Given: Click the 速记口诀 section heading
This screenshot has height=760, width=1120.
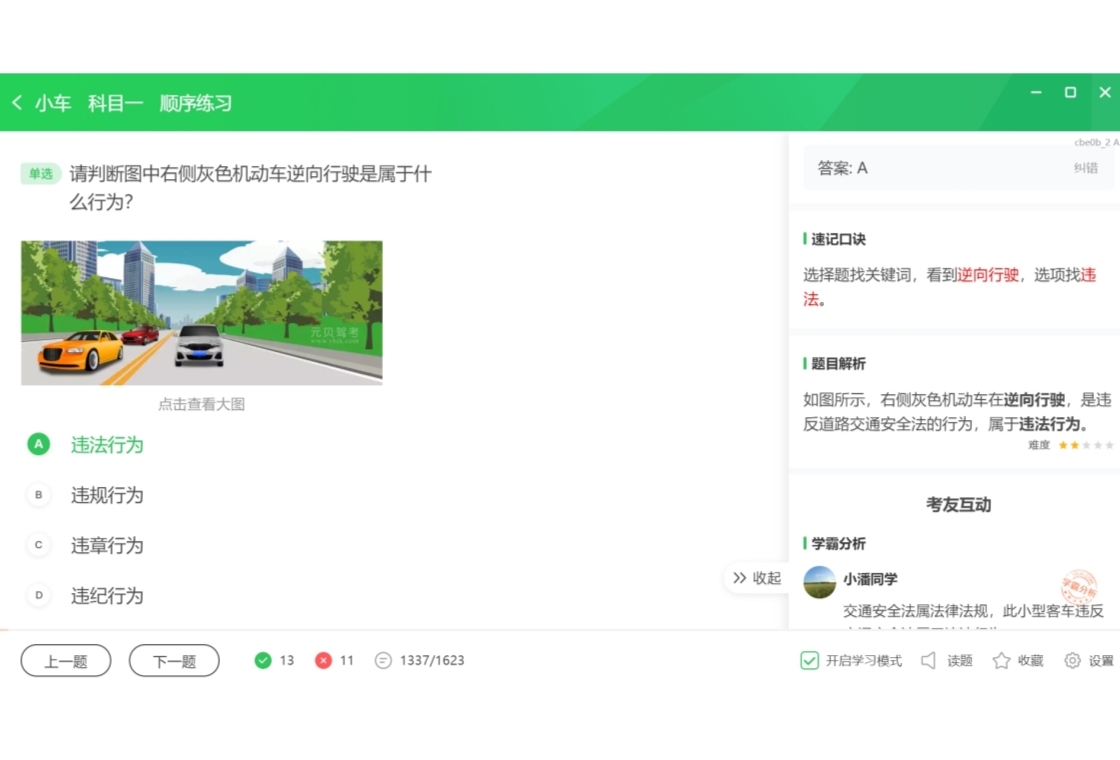Looking at the screenshot, I should pyautogui.click(x=838, y=239).
